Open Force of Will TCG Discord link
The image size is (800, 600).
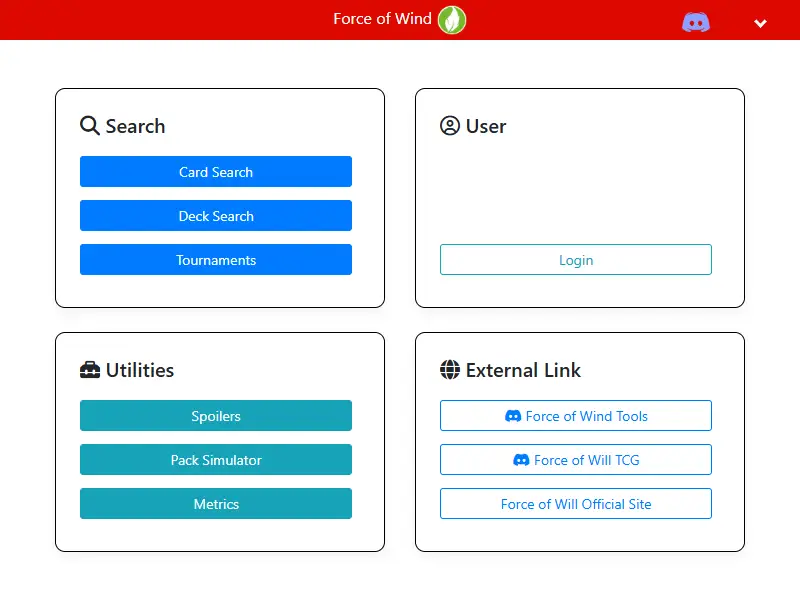point(576,459)
